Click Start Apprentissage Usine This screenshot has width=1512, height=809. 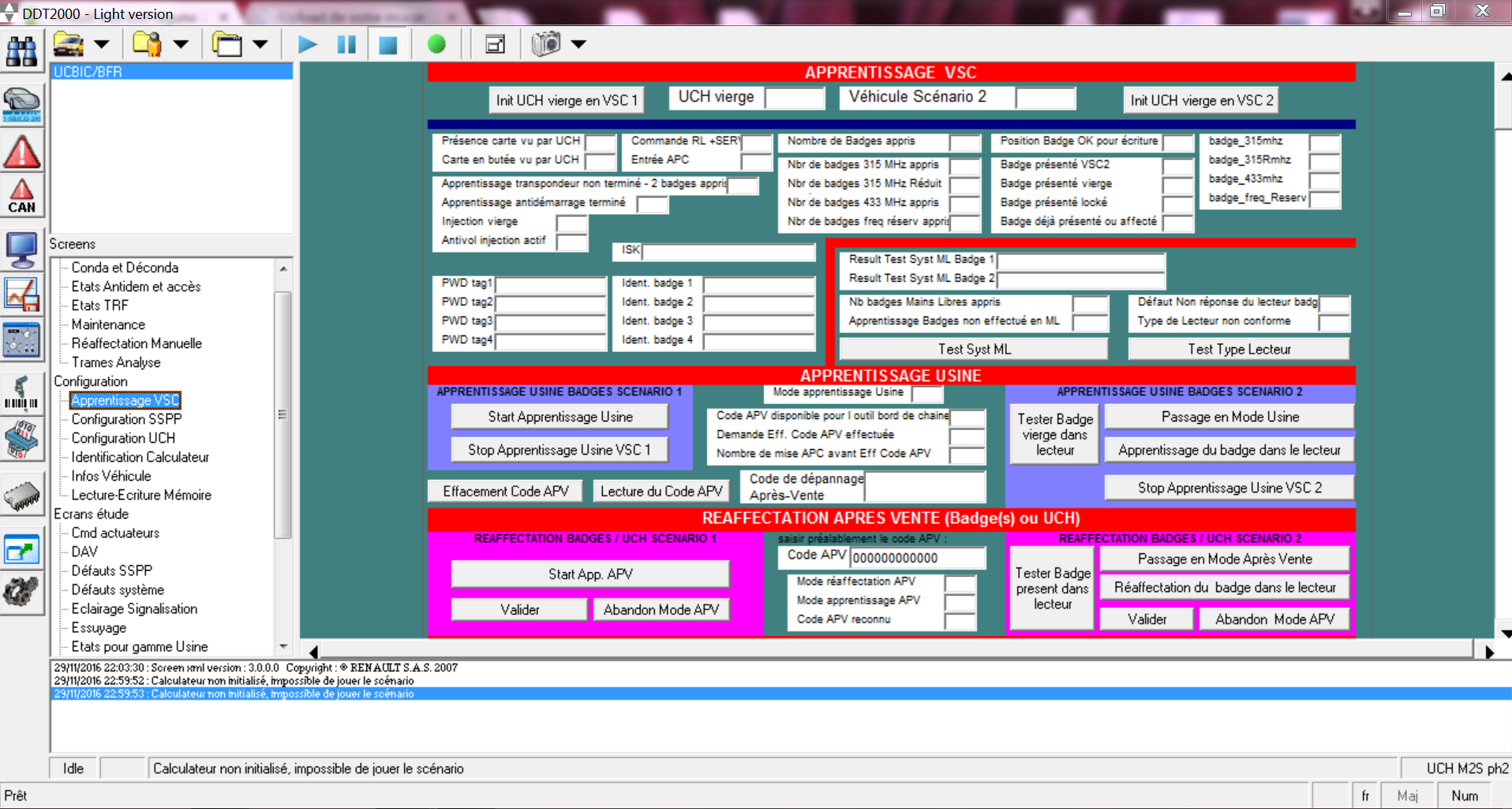pos(560,417)
